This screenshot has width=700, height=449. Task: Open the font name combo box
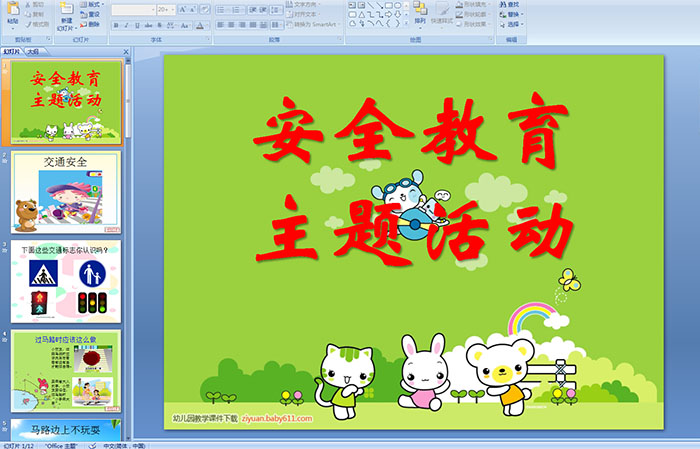click(x=133, y=10)
